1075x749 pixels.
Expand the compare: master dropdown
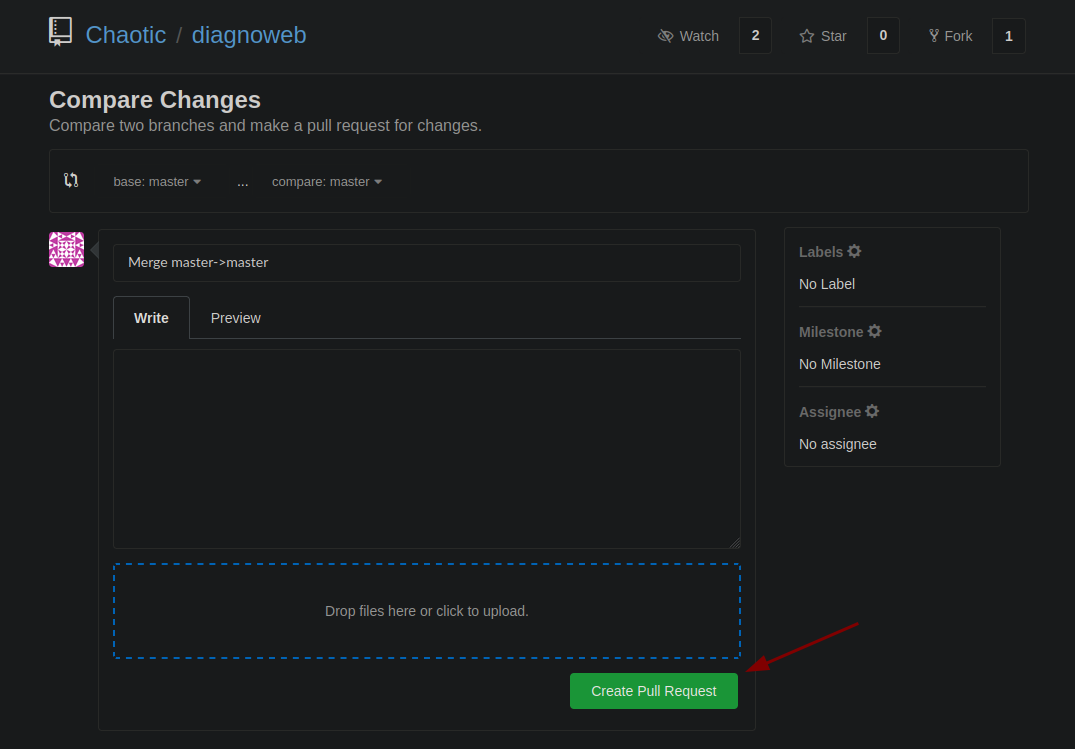tap(327, 182)
